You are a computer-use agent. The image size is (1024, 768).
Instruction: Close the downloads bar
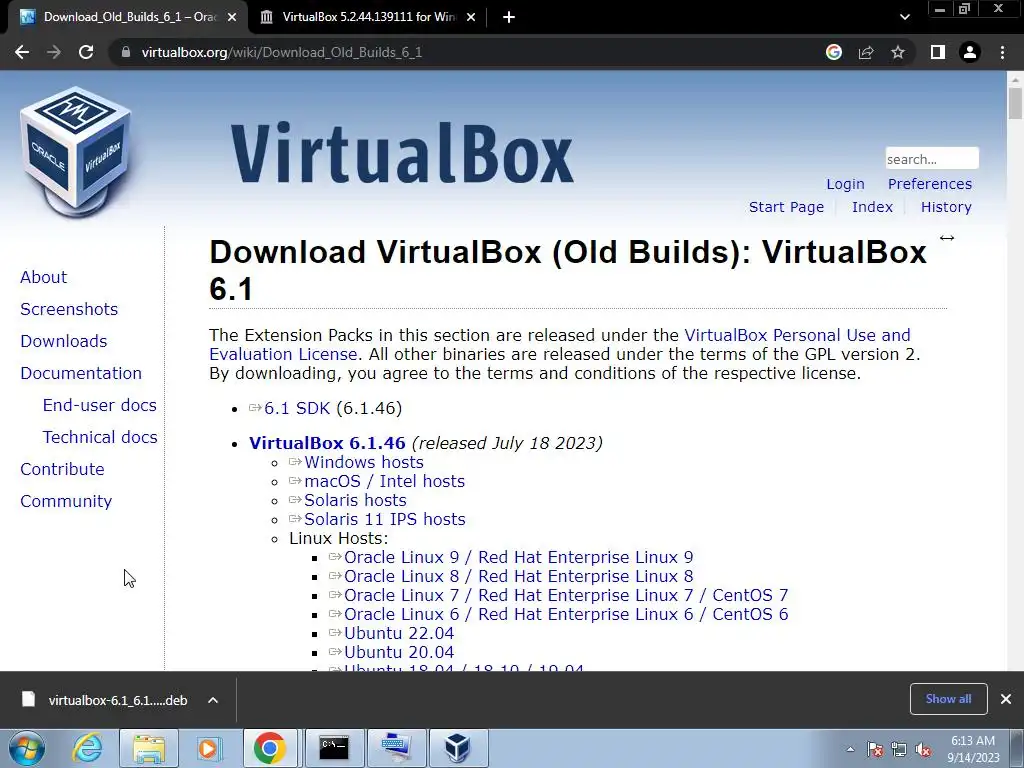(1006, 699)
